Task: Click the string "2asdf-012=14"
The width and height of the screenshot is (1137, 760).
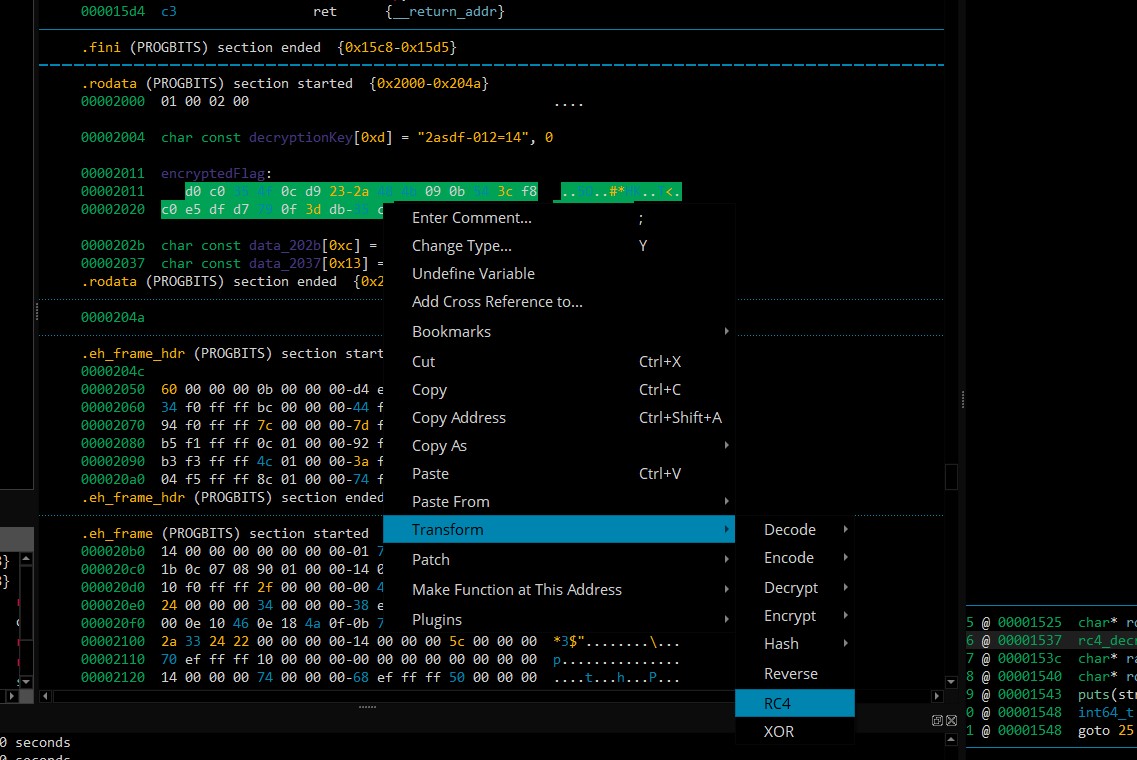Action: [474, 137]
